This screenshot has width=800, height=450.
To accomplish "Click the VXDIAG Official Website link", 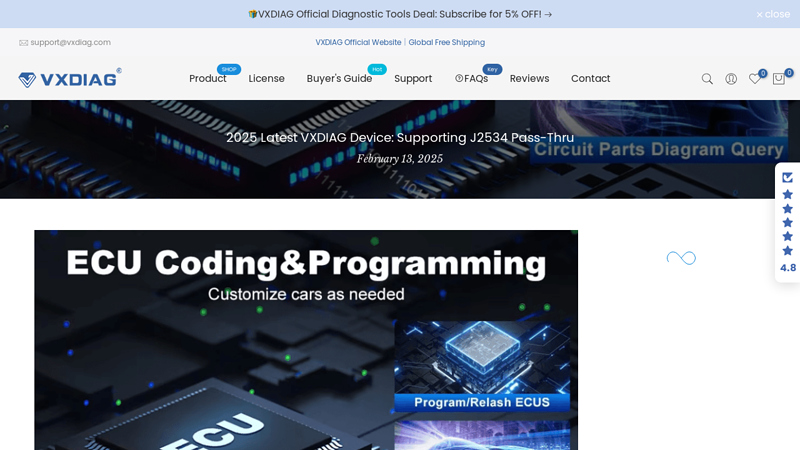I will [x=358, y=42].
